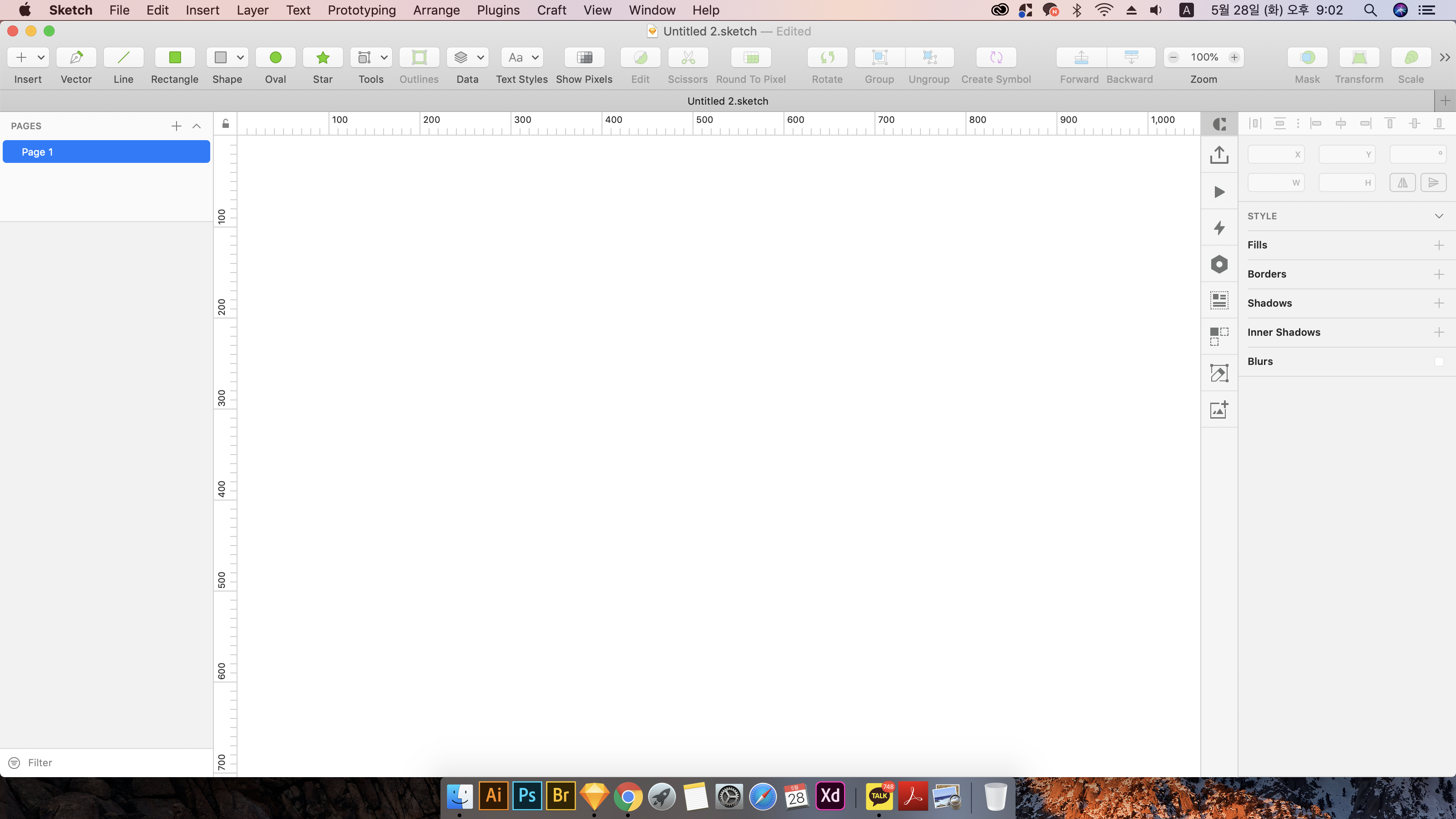This screenshot has width=1456, height=819.
Task: Select the Line tool
Action: [x=123, y=57]
